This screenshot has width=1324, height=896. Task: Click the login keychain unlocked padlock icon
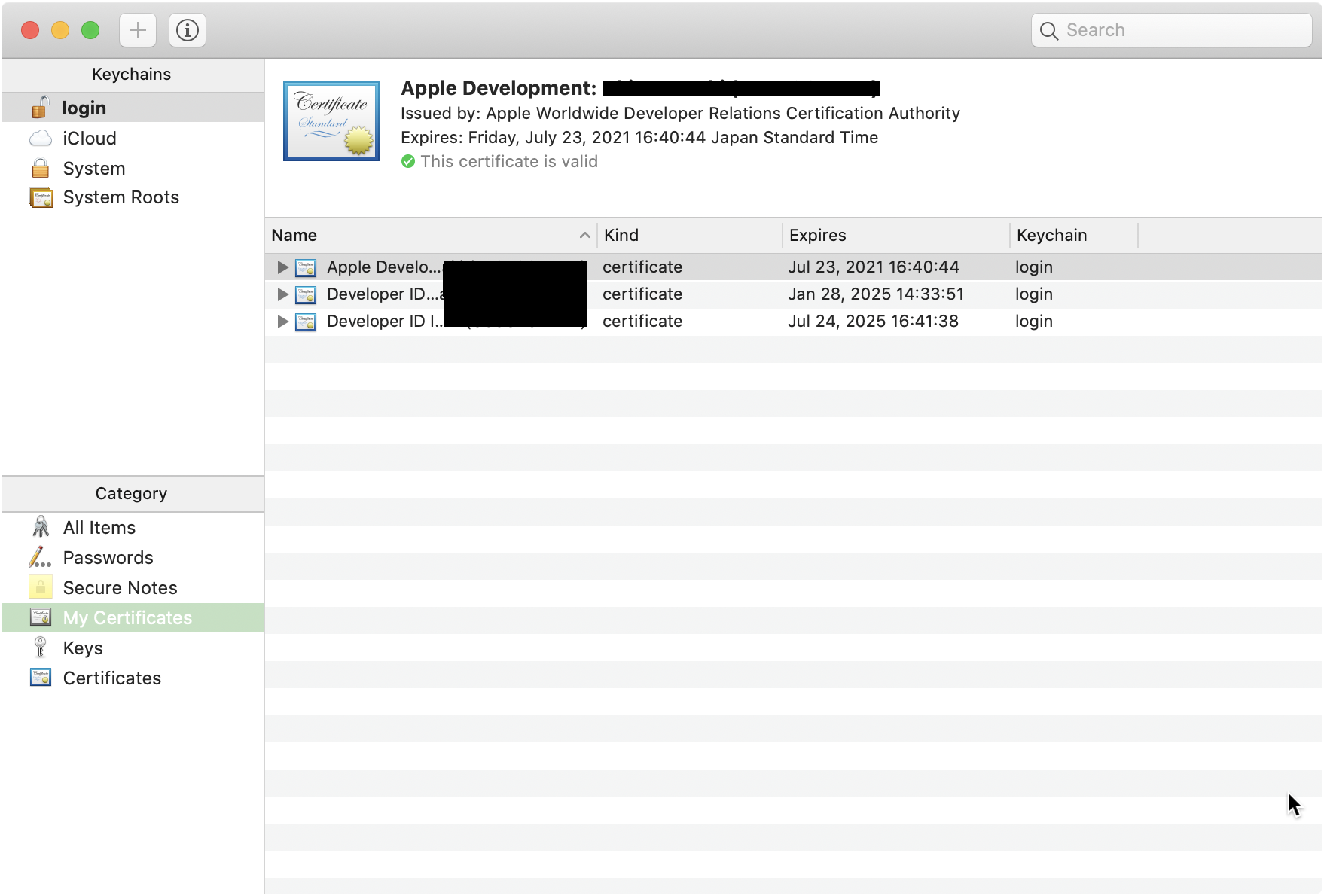pyautogui.click(x=41, y=108)
